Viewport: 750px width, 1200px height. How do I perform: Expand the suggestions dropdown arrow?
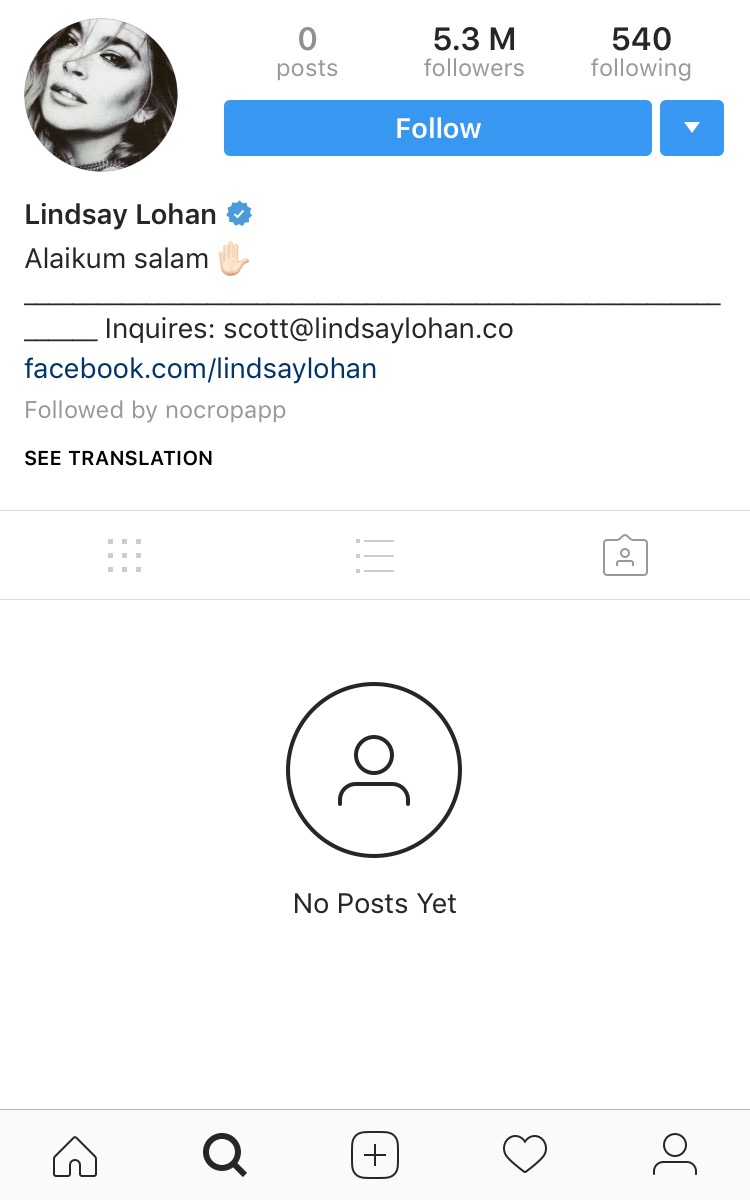692,128
